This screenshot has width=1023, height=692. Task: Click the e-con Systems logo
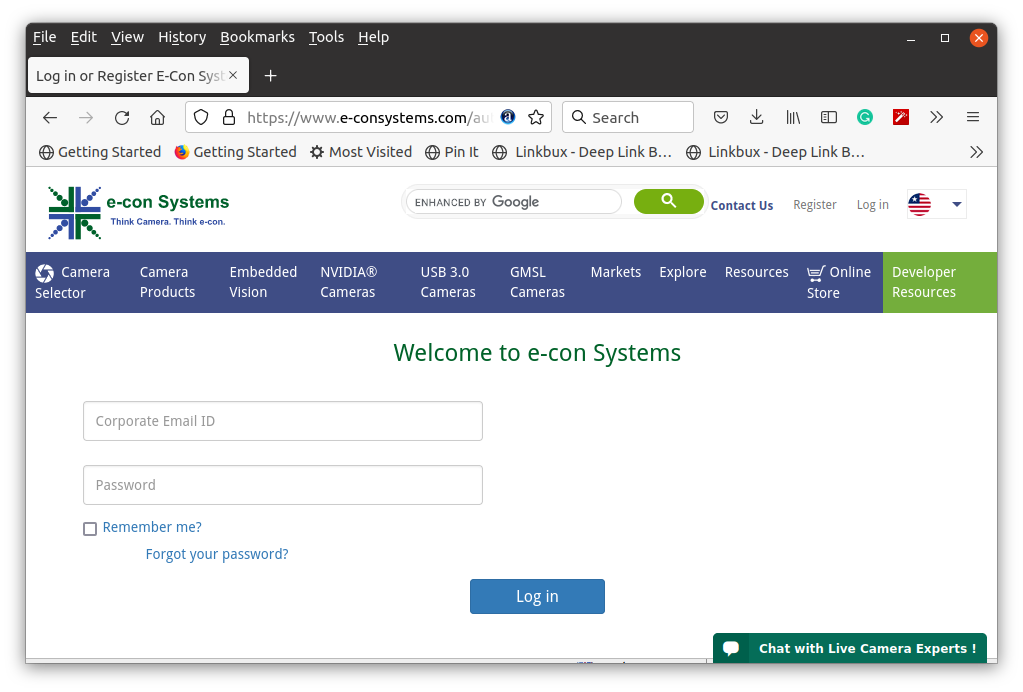point(138,213)
